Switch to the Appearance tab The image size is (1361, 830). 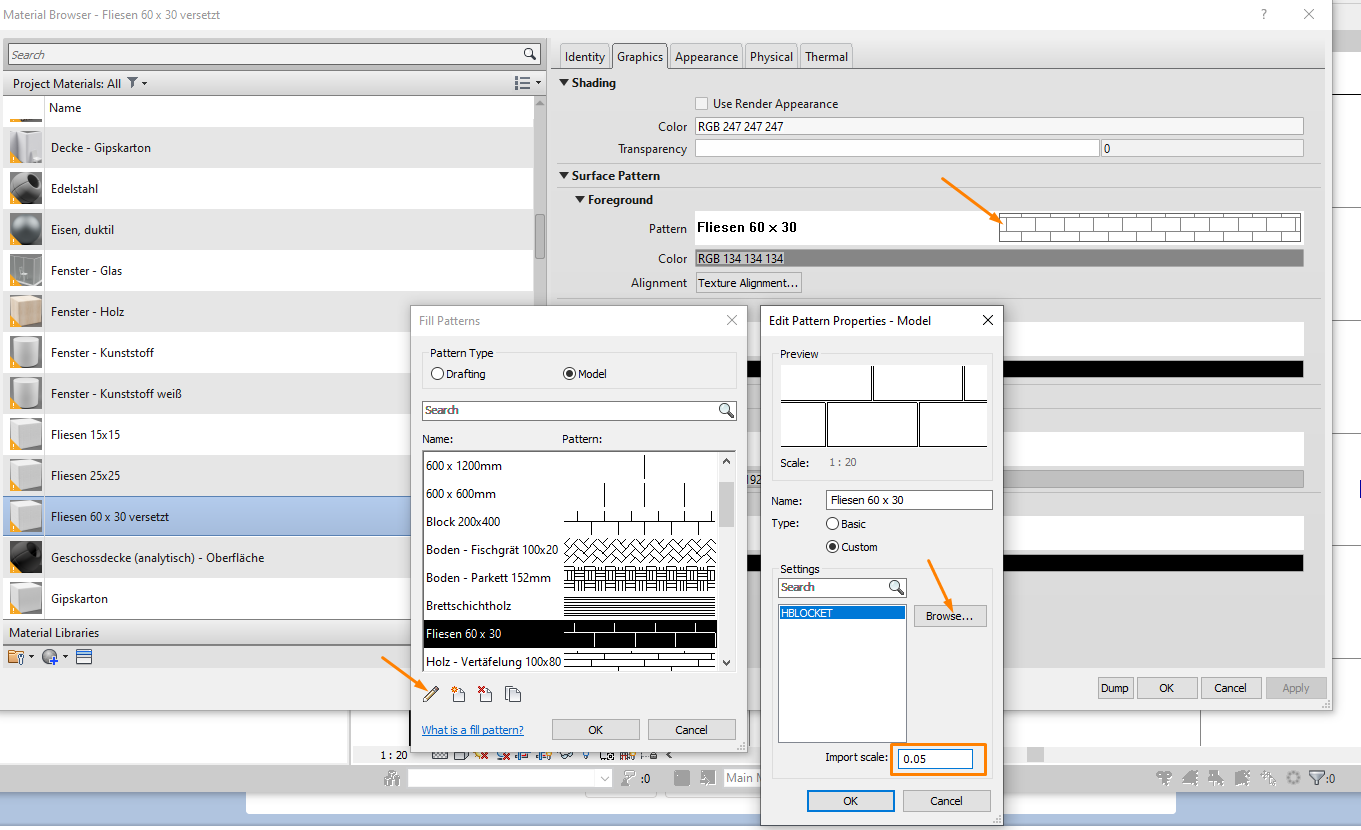(x=705, y=56)
